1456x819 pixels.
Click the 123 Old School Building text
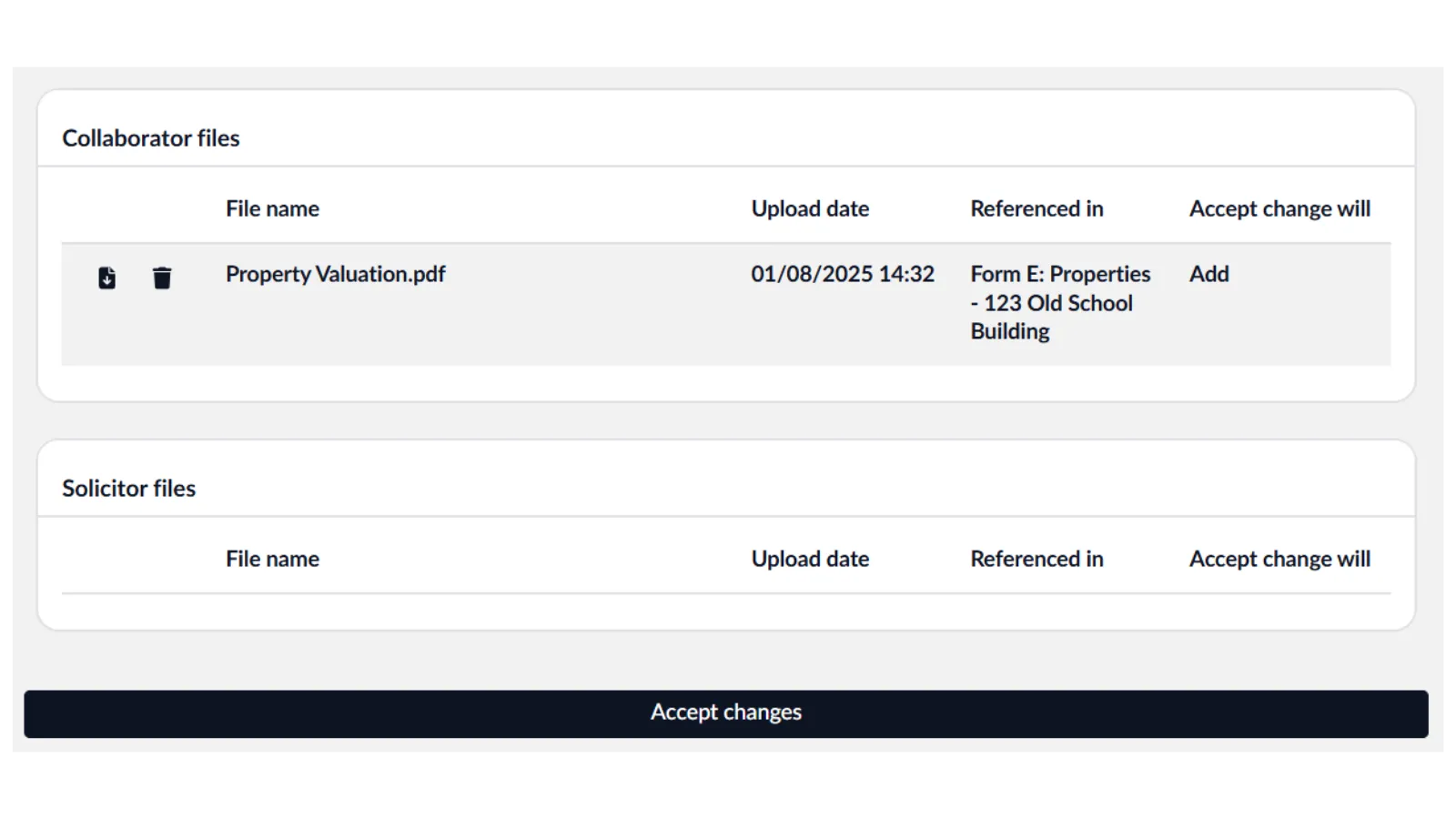tap(1057, 303)
